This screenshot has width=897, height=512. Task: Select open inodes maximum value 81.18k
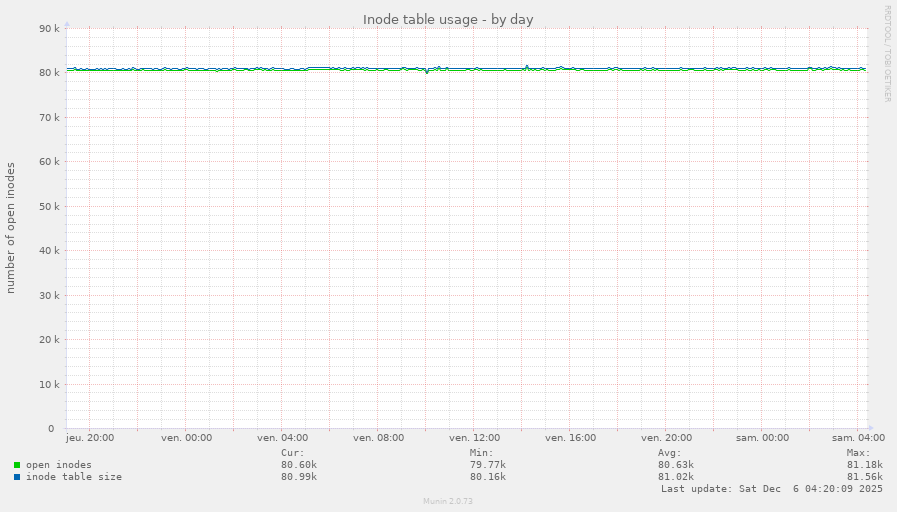(x=864, y=465)
